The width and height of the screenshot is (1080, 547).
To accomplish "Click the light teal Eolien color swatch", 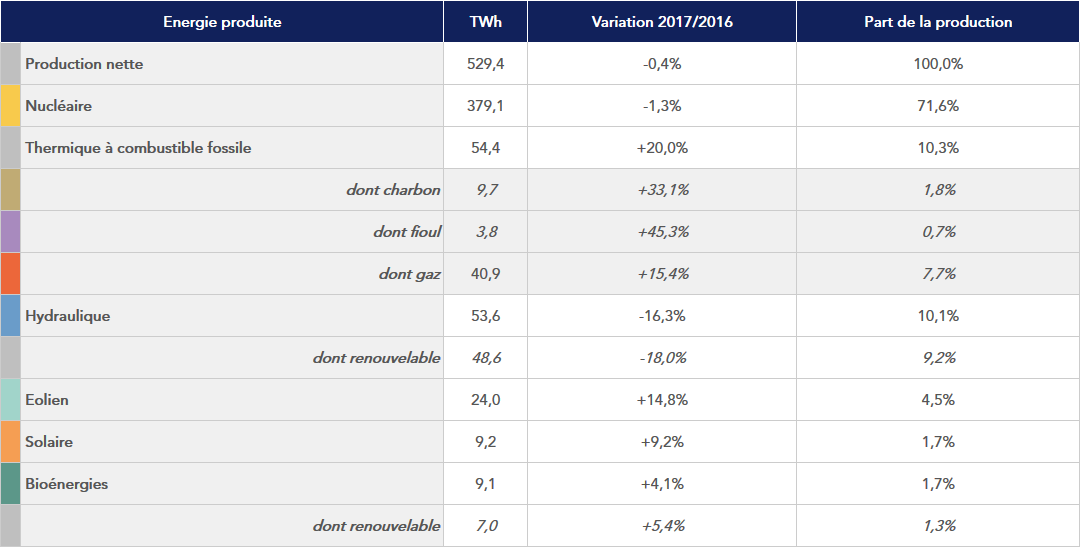I will pos(10,400).
